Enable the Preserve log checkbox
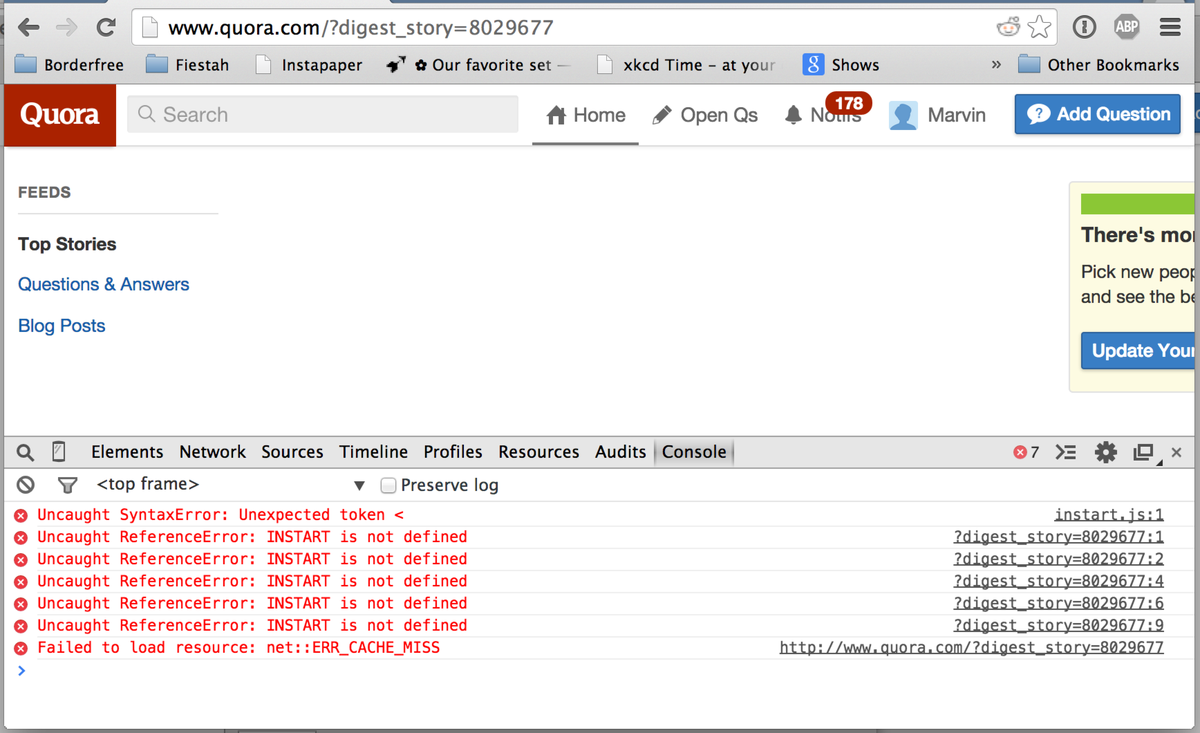 (388, 486)
